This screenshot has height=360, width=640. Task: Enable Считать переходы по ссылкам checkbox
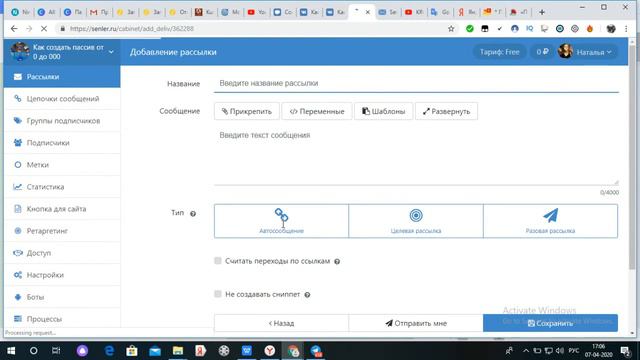tap(218, 261)
